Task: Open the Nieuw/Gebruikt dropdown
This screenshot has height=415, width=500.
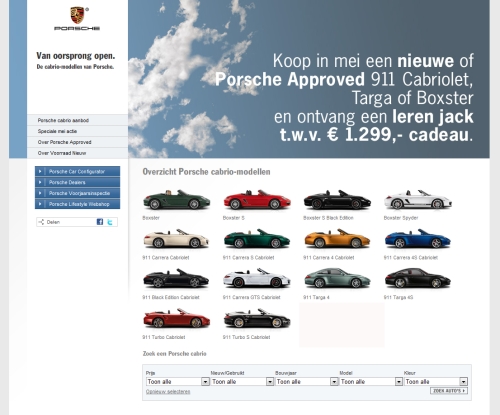Action: [x=242, y=382]
